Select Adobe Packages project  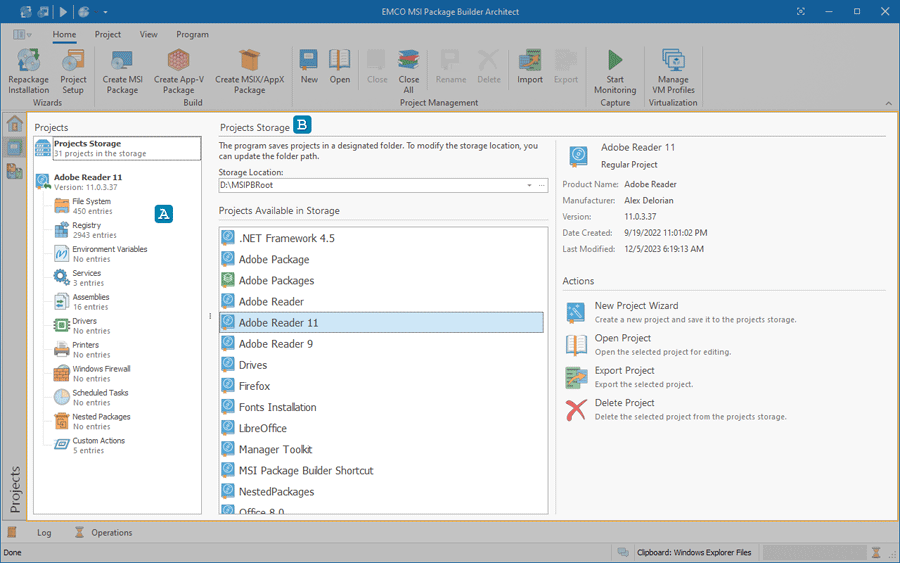pyautogui.click(x=381, y=281)
